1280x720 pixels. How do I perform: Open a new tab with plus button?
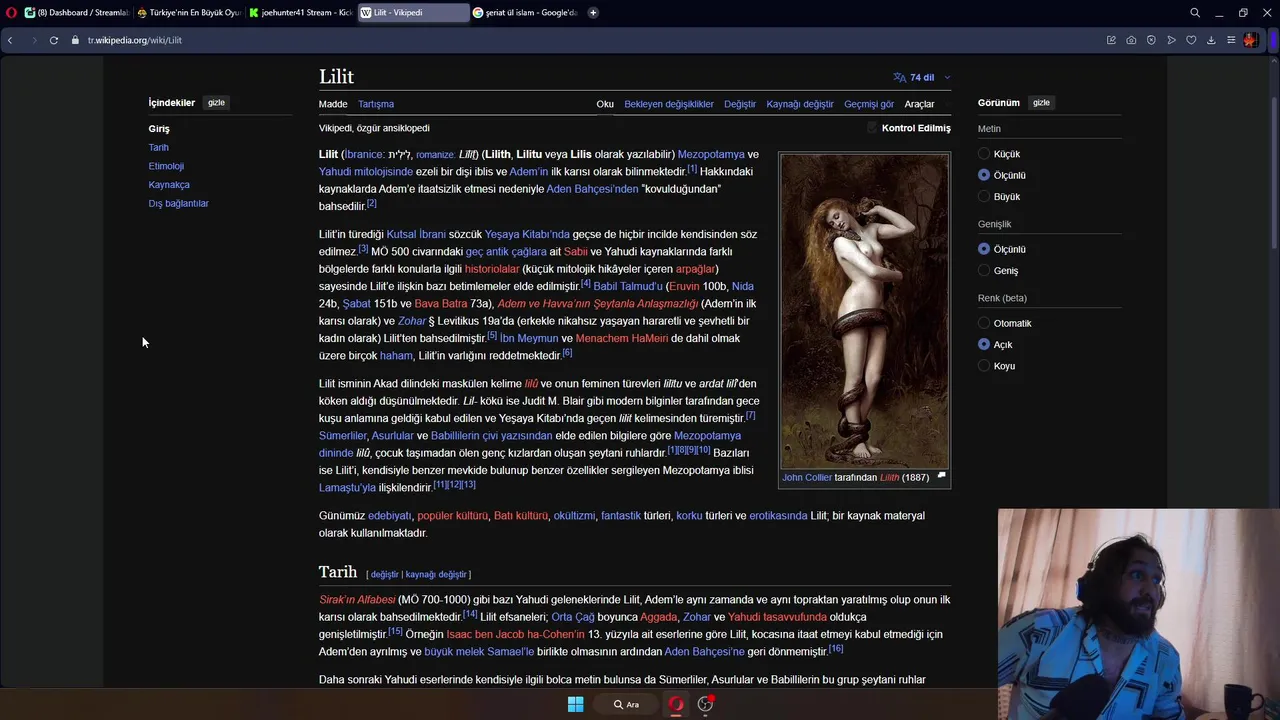(593, 13)
